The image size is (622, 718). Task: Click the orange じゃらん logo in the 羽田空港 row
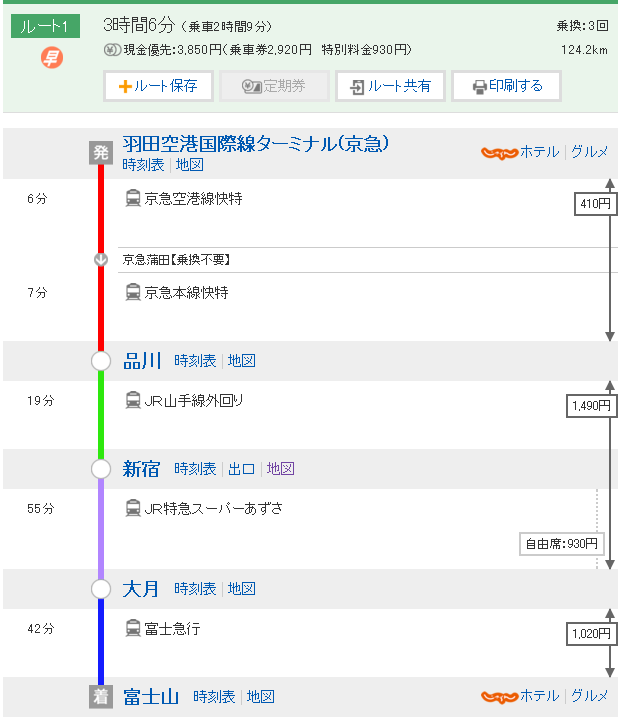[x=499, y=152]
